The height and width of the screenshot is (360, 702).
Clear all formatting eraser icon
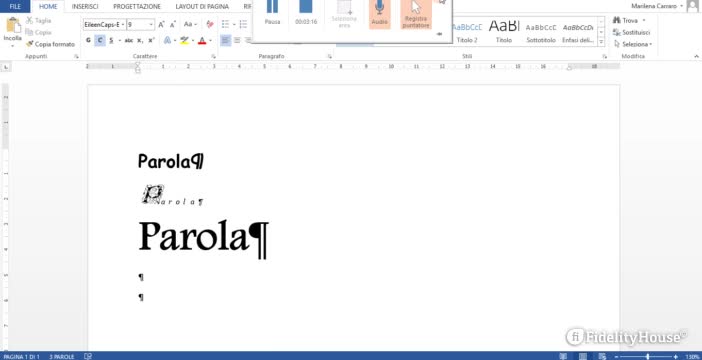point(210,25)
